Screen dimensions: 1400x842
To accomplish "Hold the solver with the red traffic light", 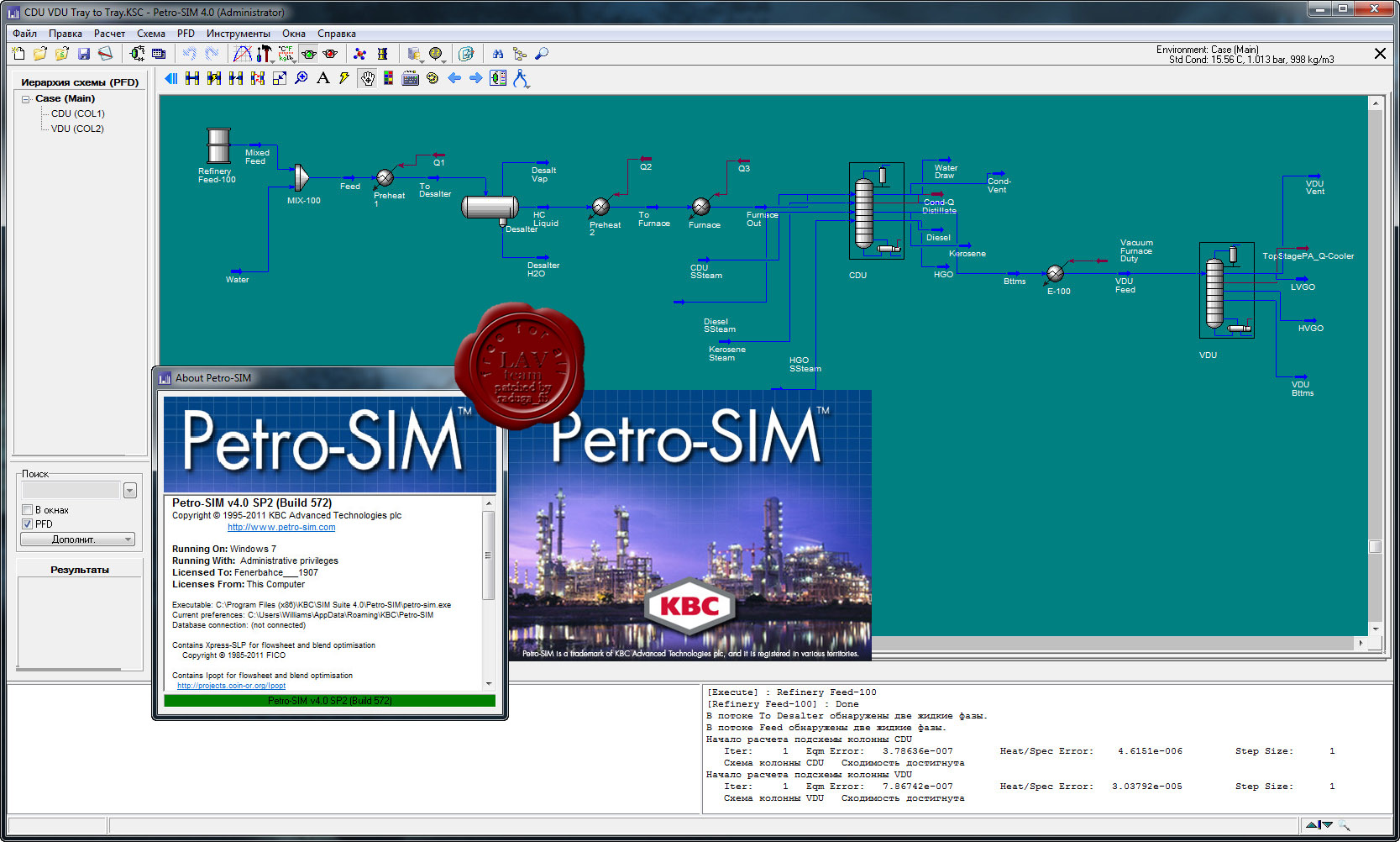I will (x=330, y=54).
